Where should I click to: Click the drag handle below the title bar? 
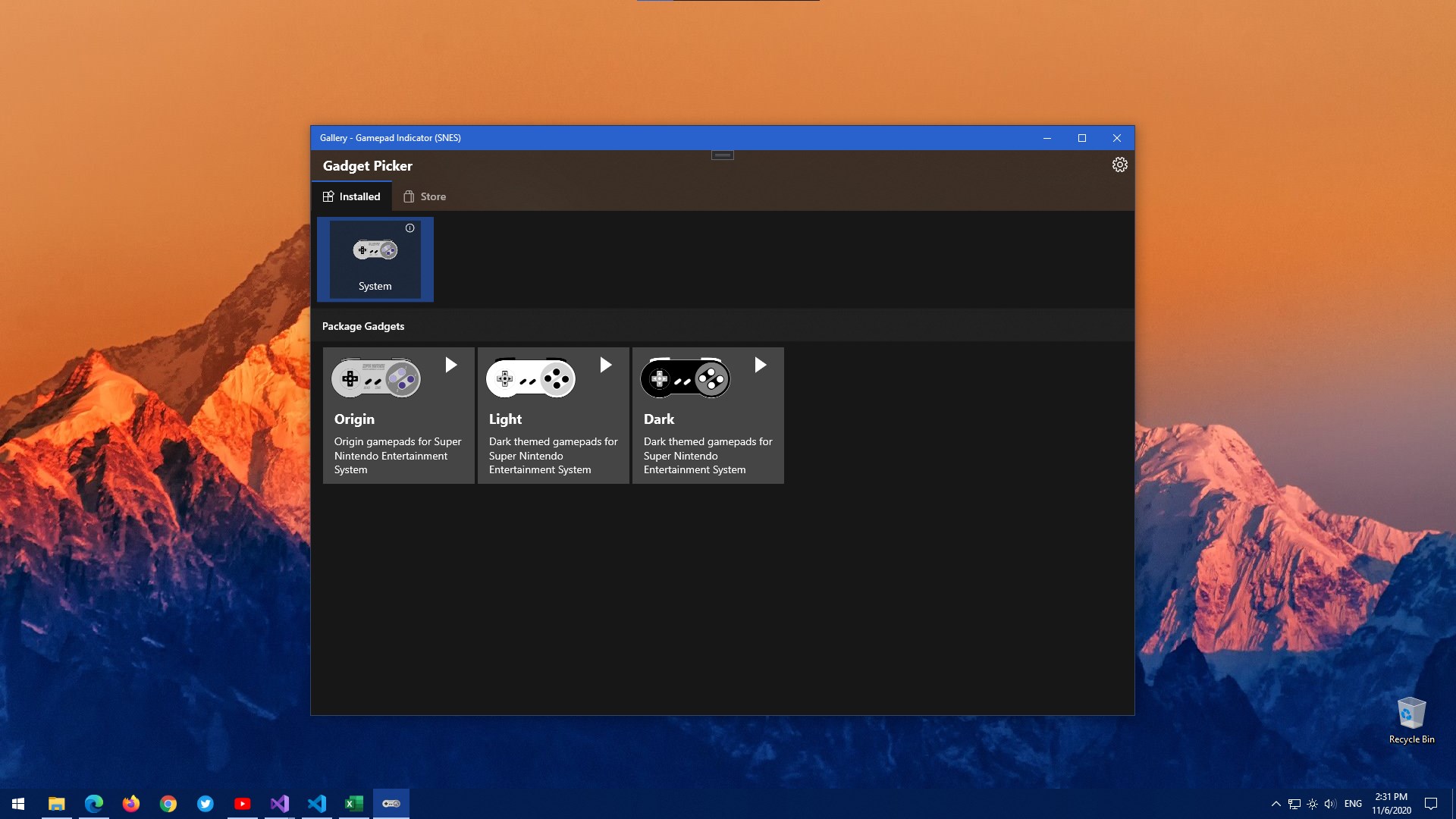pos(722,155)
